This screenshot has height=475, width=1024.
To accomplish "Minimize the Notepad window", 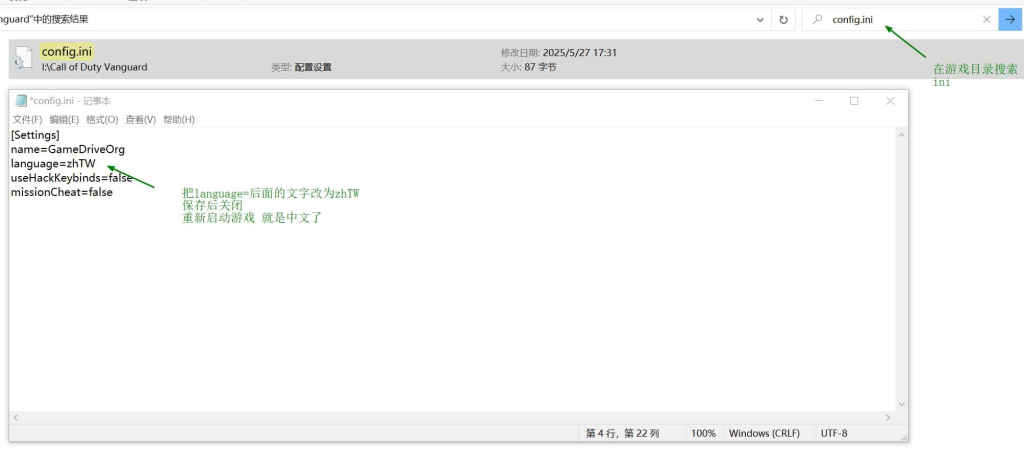I will click(x=819, y=101).
